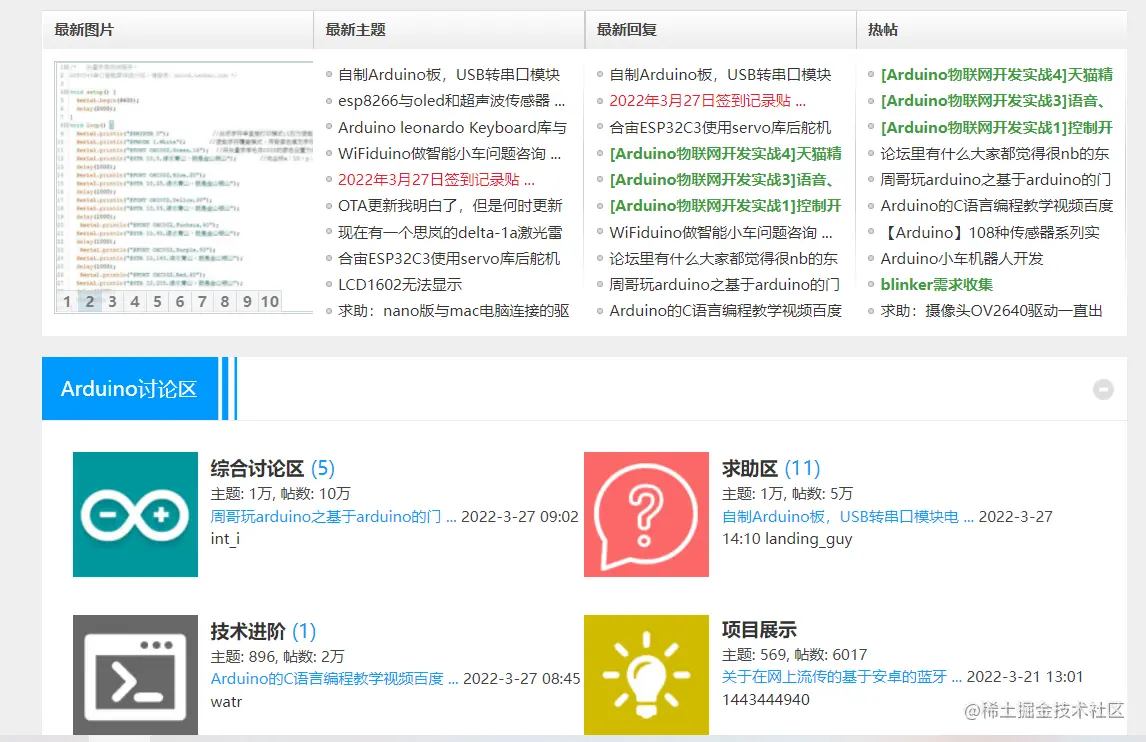Show slide 9 in image carousel

coord(247,301)
